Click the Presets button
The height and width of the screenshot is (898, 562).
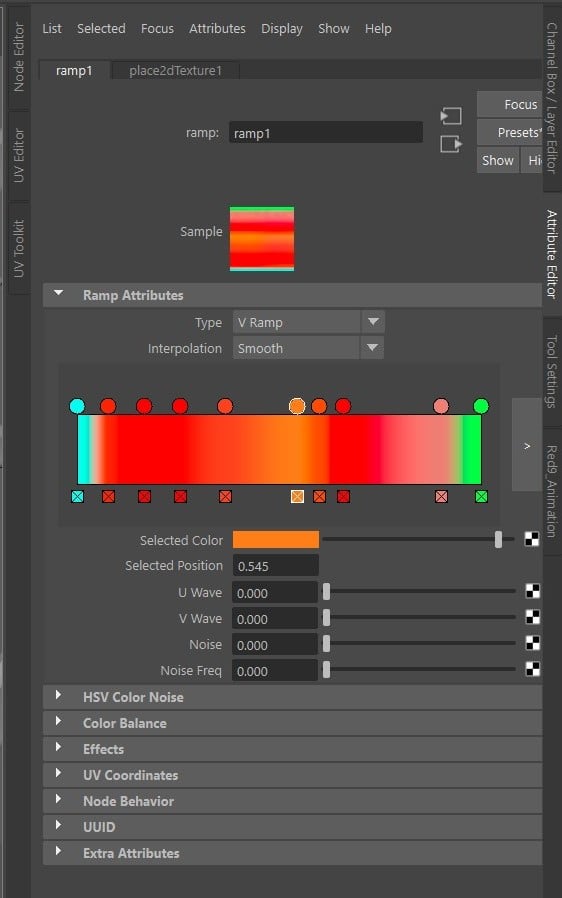click(510, 132)
